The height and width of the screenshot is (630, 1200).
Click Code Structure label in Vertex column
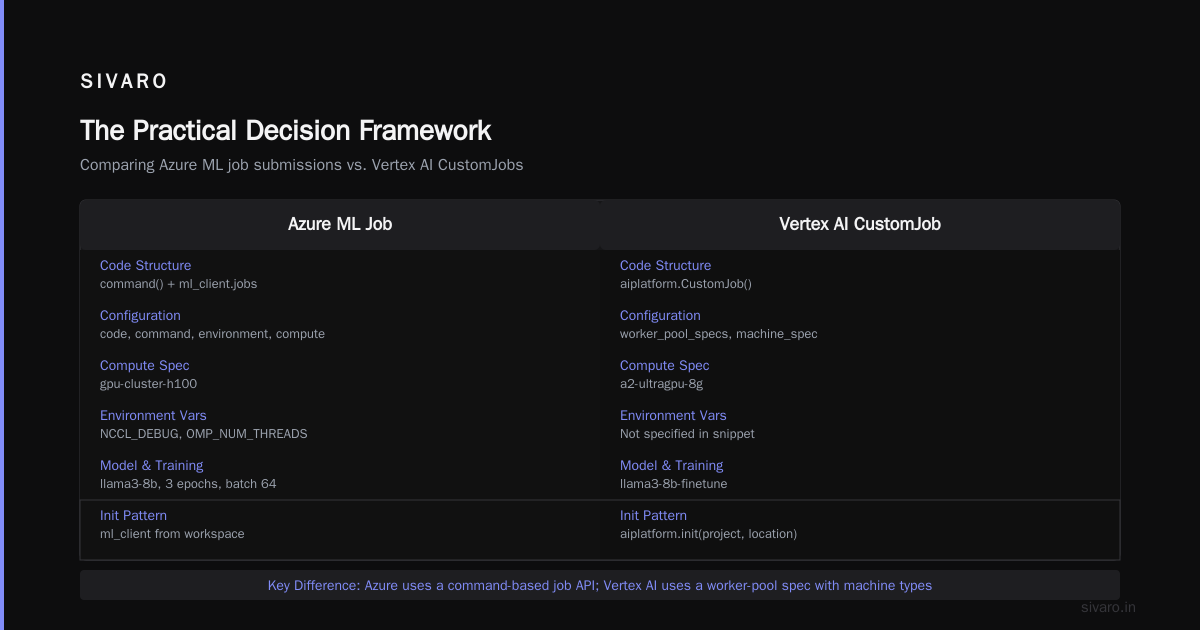click(665, 266)
